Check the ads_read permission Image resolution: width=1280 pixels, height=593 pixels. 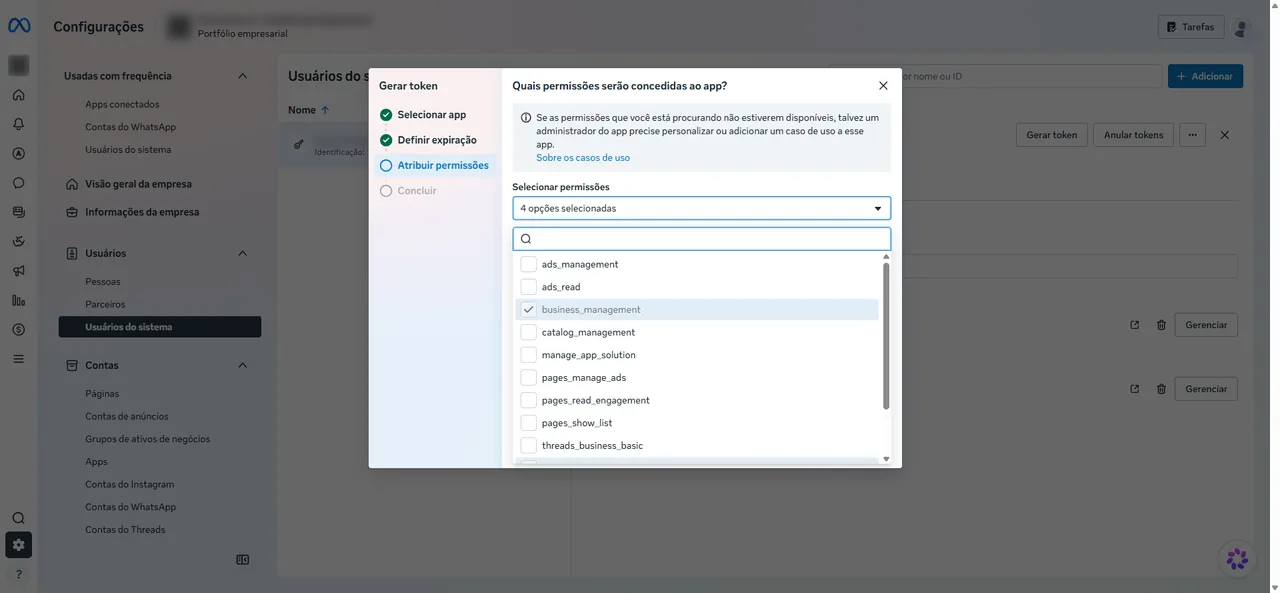tap(529, 287)
